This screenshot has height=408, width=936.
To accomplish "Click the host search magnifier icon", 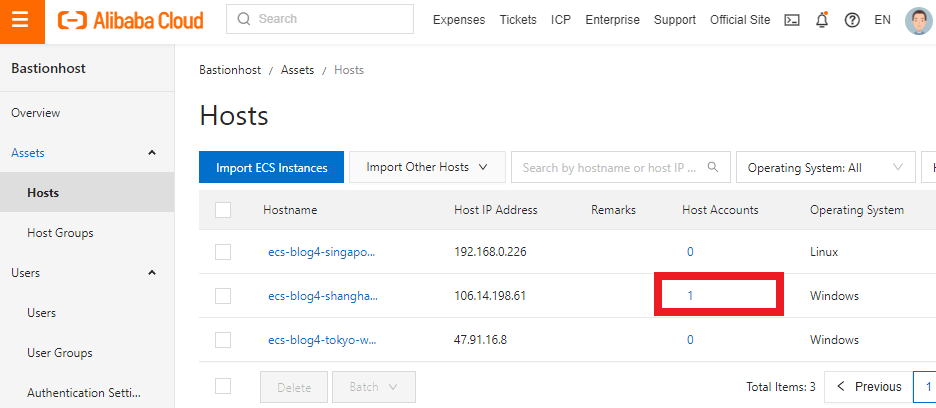I will pos(712,167).
